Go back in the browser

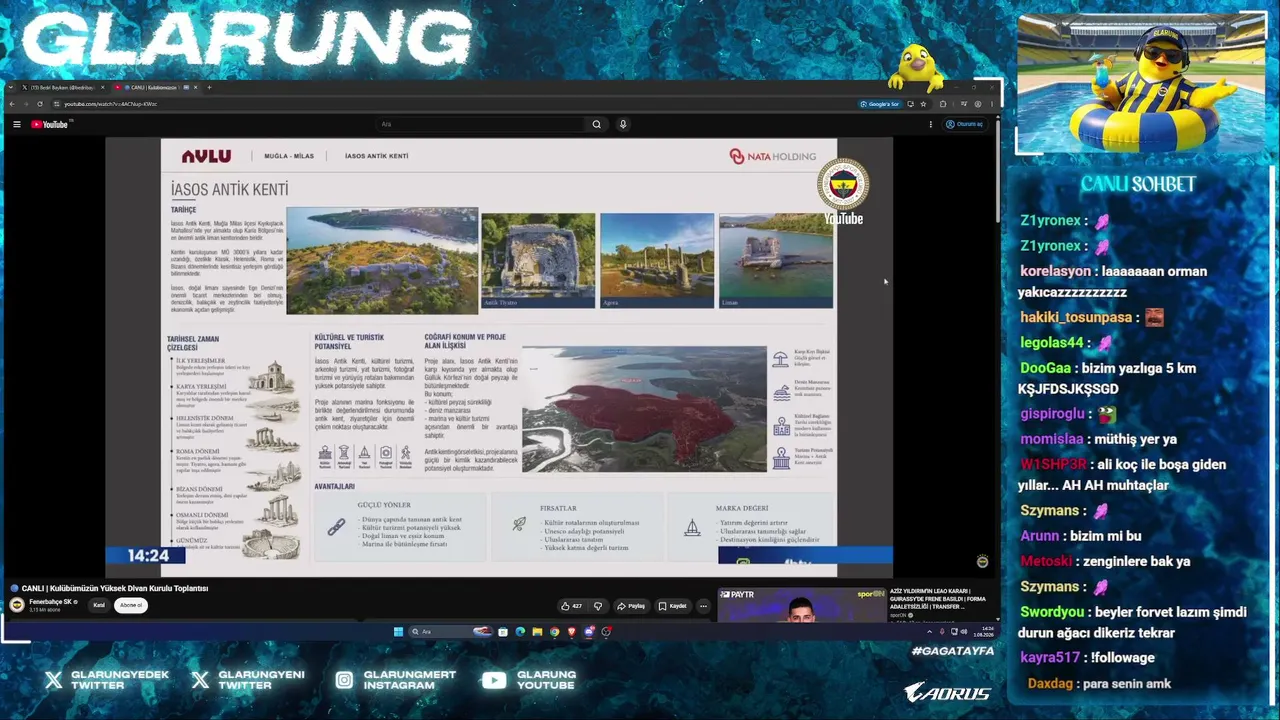pyautogui.click(x=12, y=104)
